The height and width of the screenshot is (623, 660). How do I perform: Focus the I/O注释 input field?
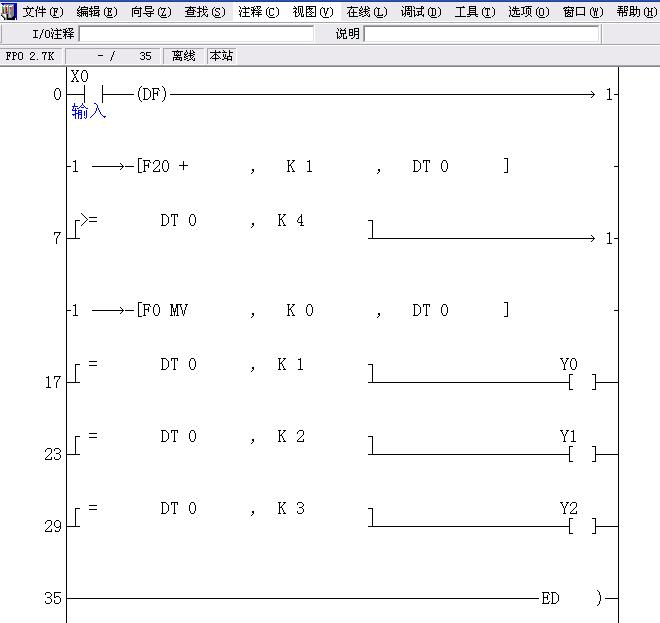tap(196, 34)
